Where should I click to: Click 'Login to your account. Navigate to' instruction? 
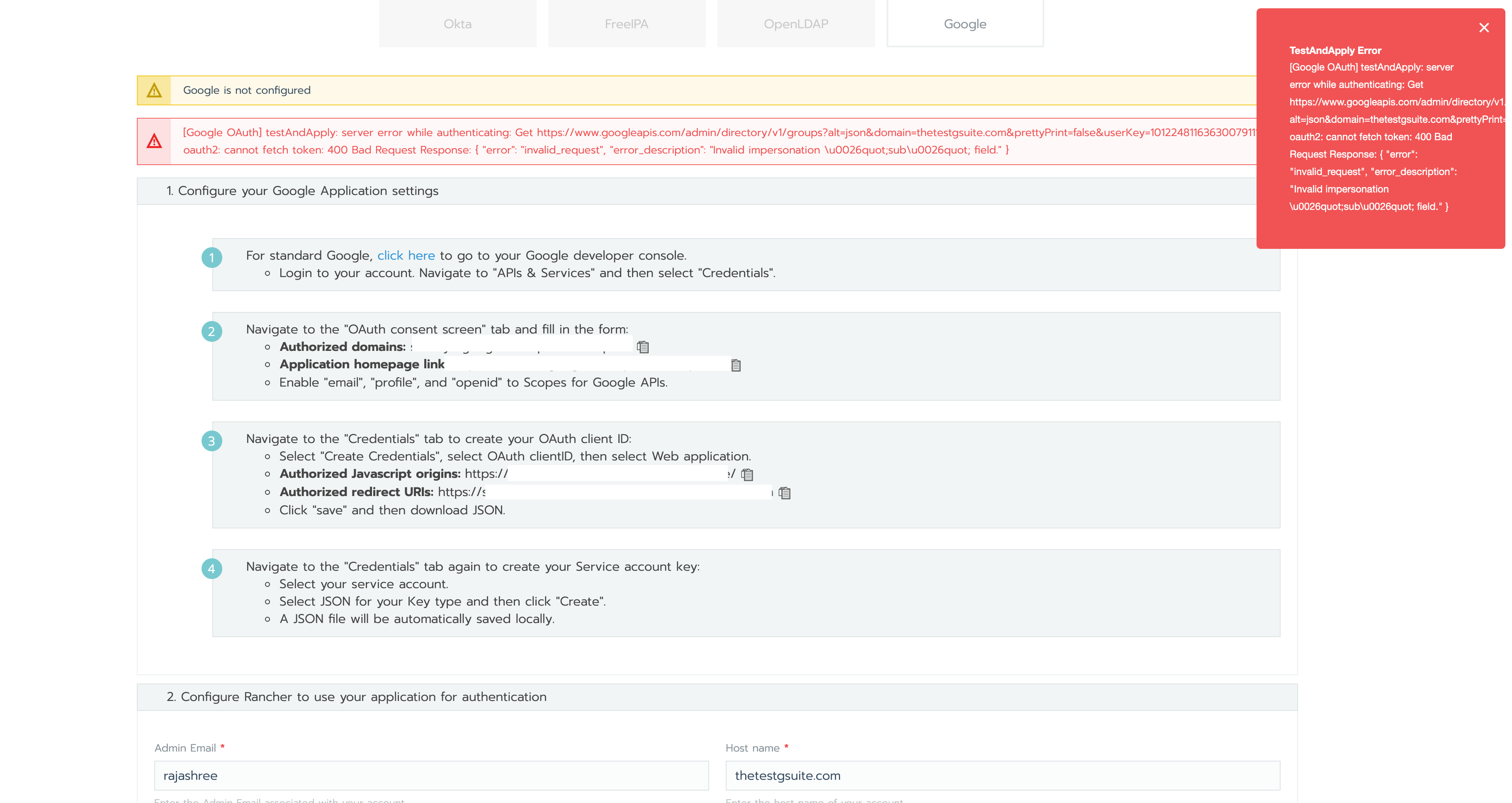coord(527,273)
